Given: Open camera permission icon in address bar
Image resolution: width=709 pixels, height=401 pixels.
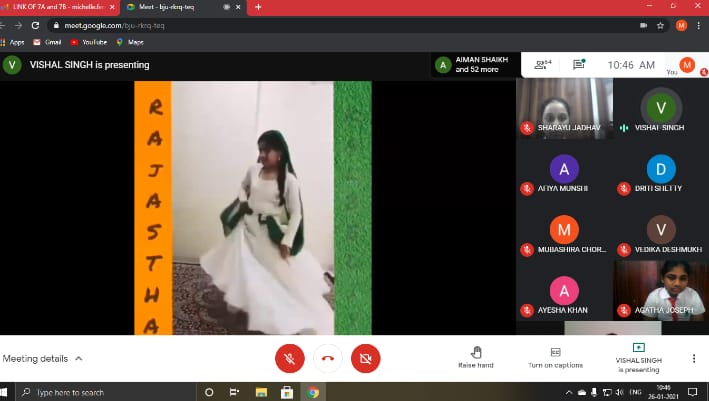Looking at the screenshot, I should (643, 26).
